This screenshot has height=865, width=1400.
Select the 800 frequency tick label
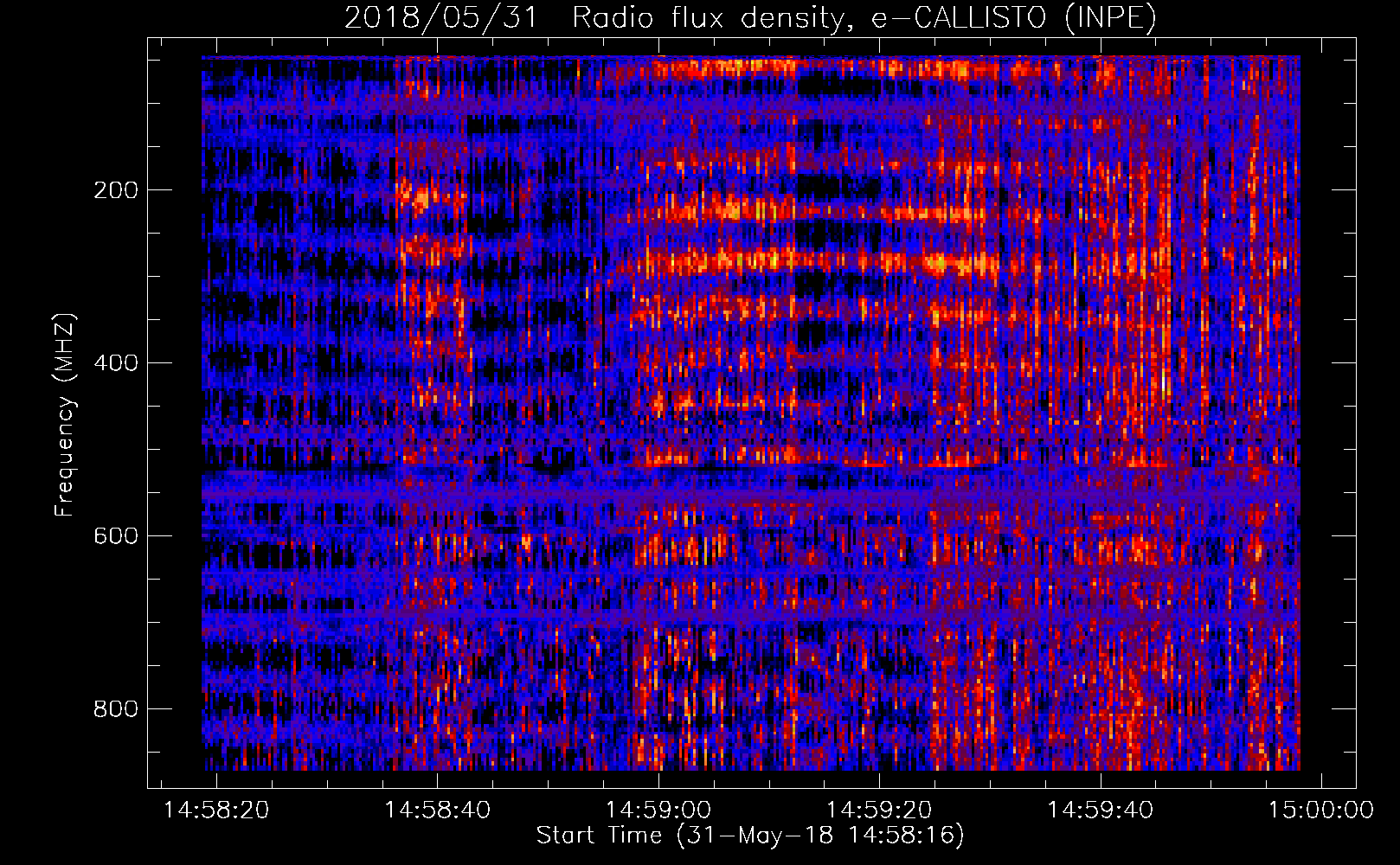point(116,709)
